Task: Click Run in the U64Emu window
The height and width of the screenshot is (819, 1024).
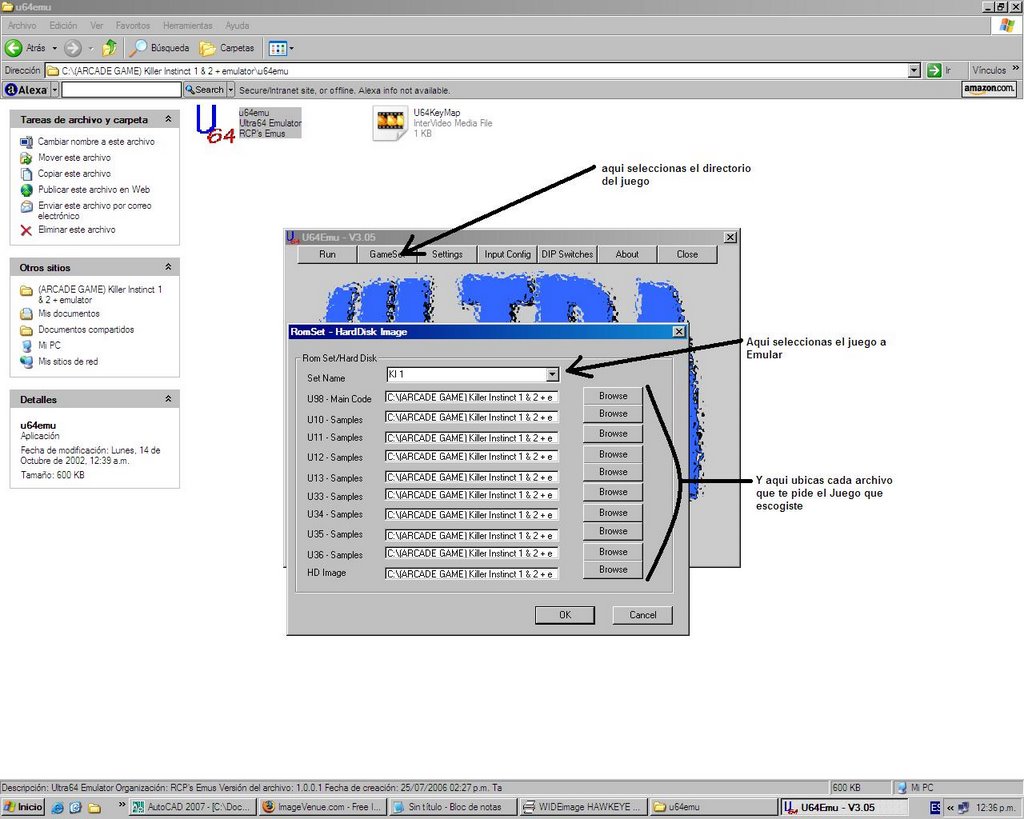Action: 327,254
